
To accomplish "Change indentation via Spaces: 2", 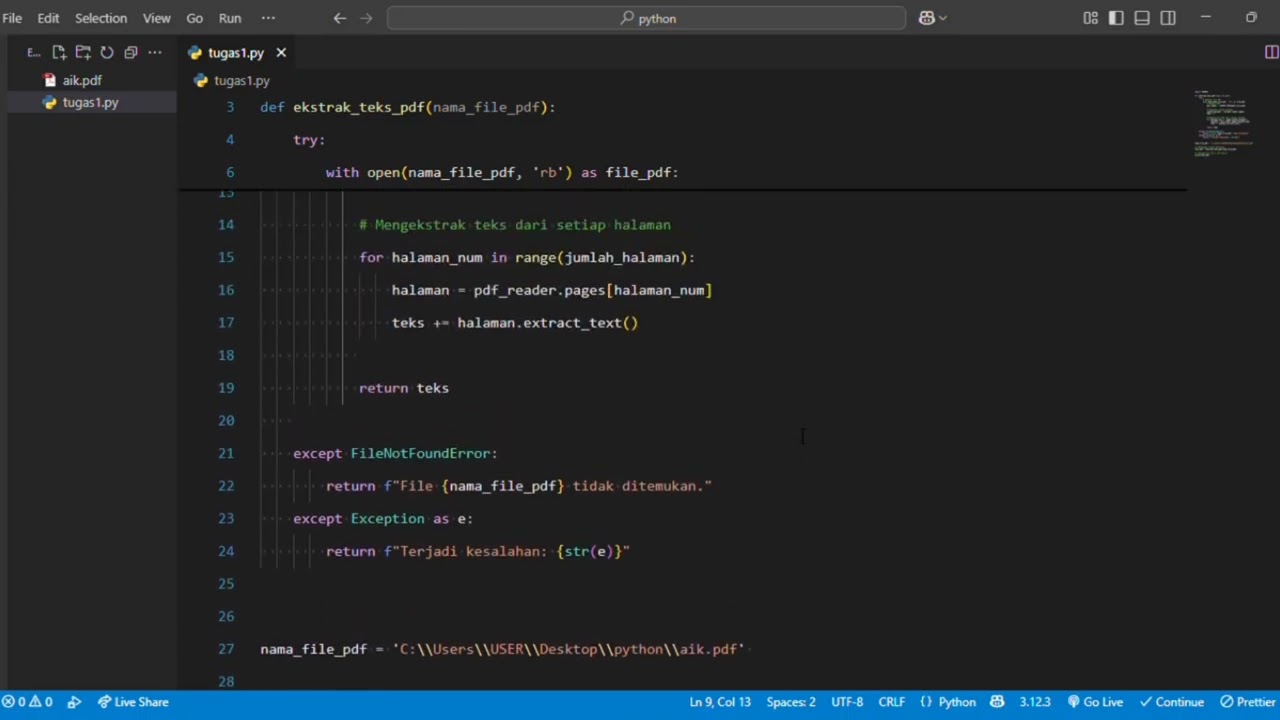I will click(x=791, y=702).
